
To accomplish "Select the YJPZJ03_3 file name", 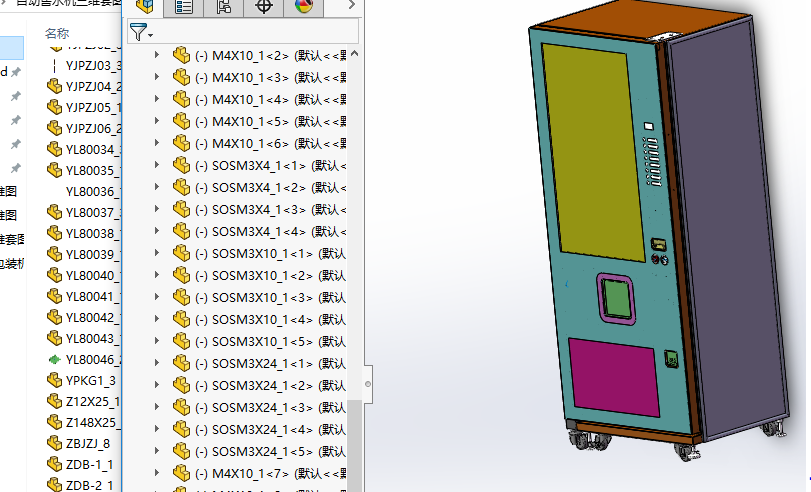I will coord(93,66).
